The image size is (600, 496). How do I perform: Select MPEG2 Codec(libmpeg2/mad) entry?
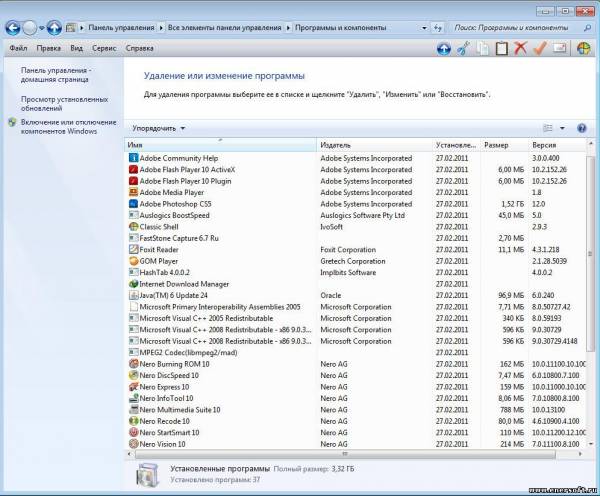coord(356,352)
